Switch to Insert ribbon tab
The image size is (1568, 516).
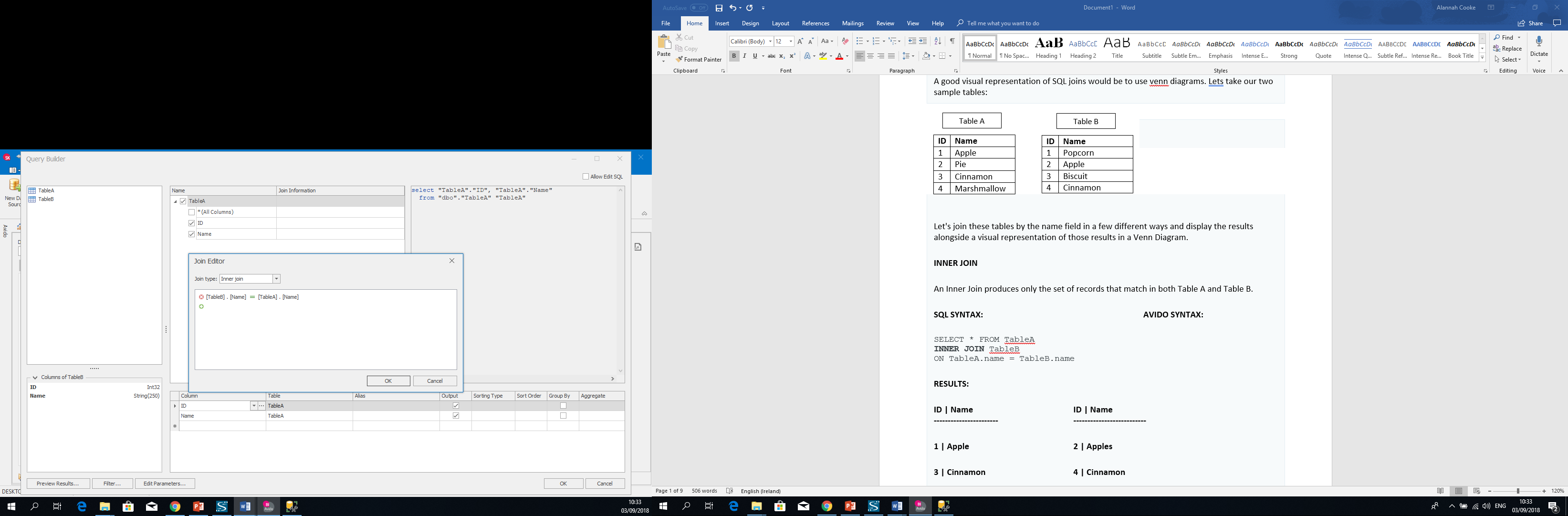[722, 23]
